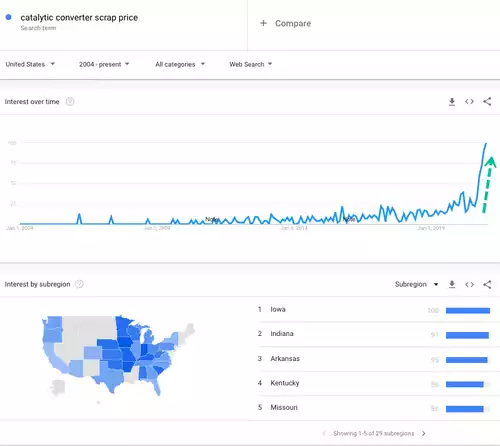The width and height of the screenshot is (500, 446).
Task: Select Kentucky in the subregion list
Action: coord(374,383)
